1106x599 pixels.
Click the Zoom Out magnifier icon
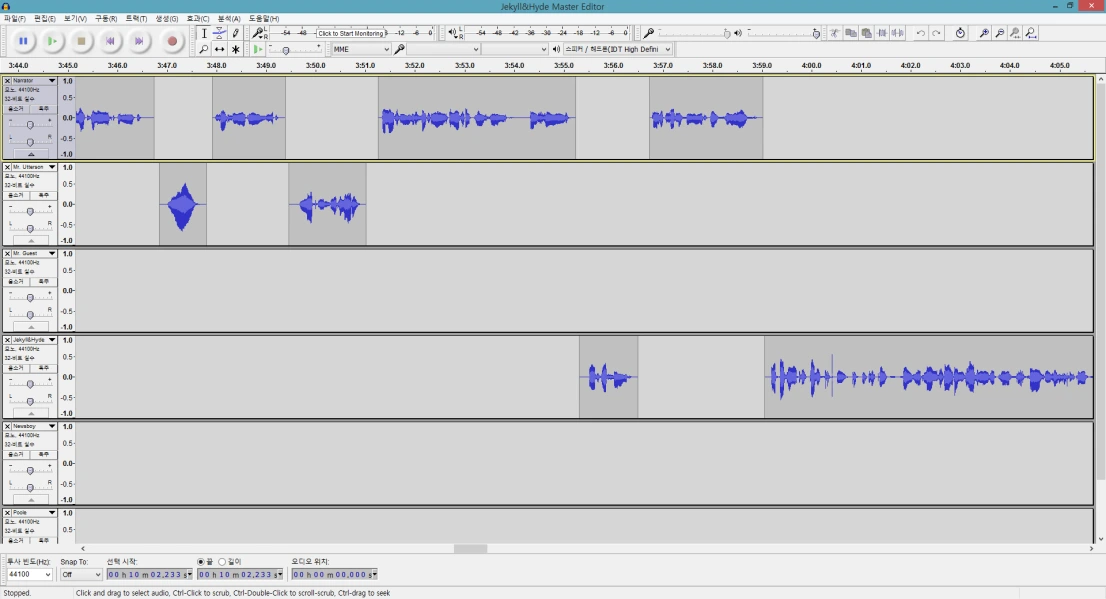coord(999,33)
